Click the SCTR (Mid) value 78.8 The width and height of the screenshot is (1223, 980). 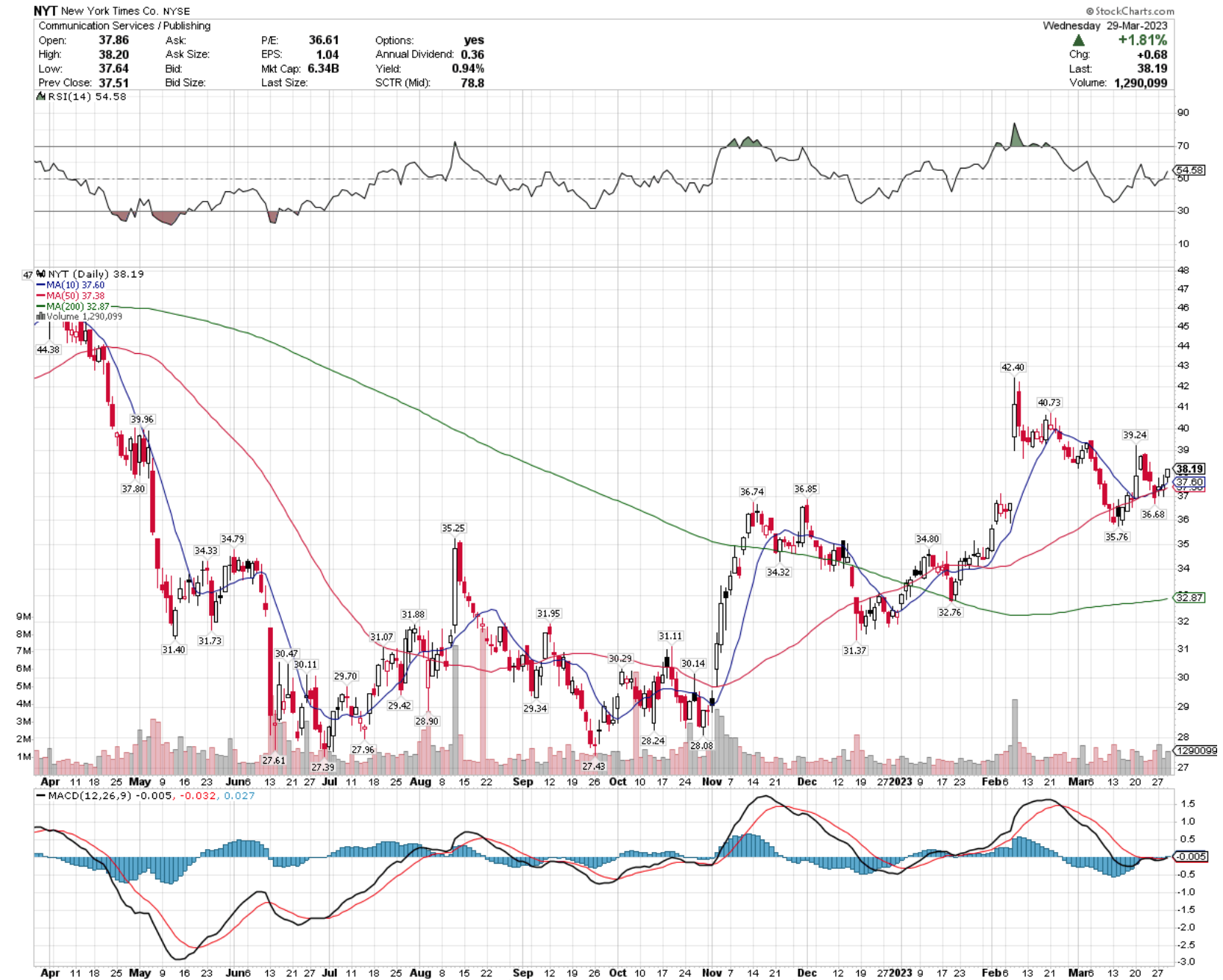tap(472, 82)
